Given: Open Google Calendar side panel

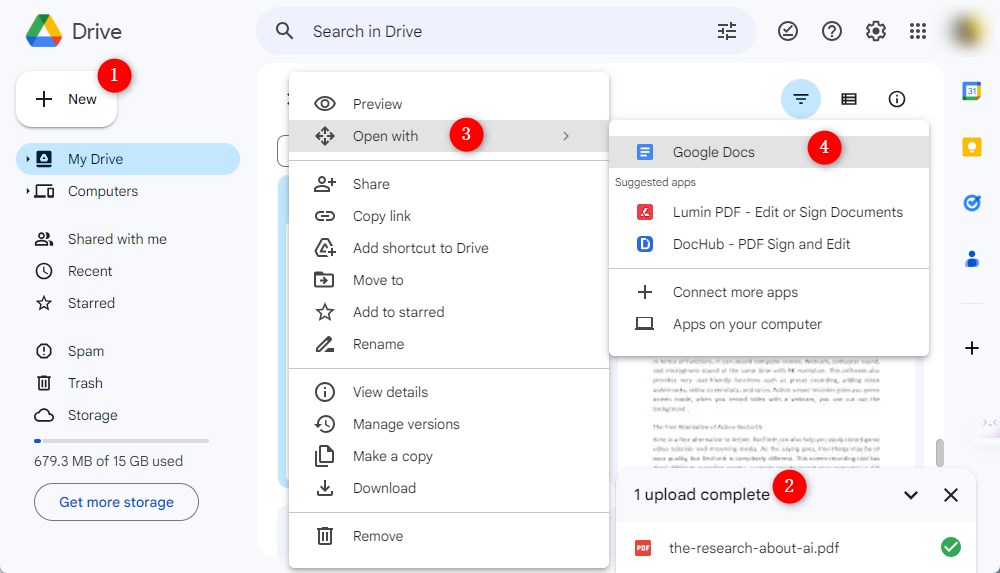Looking at the screenshot, I should click(971, 91).
